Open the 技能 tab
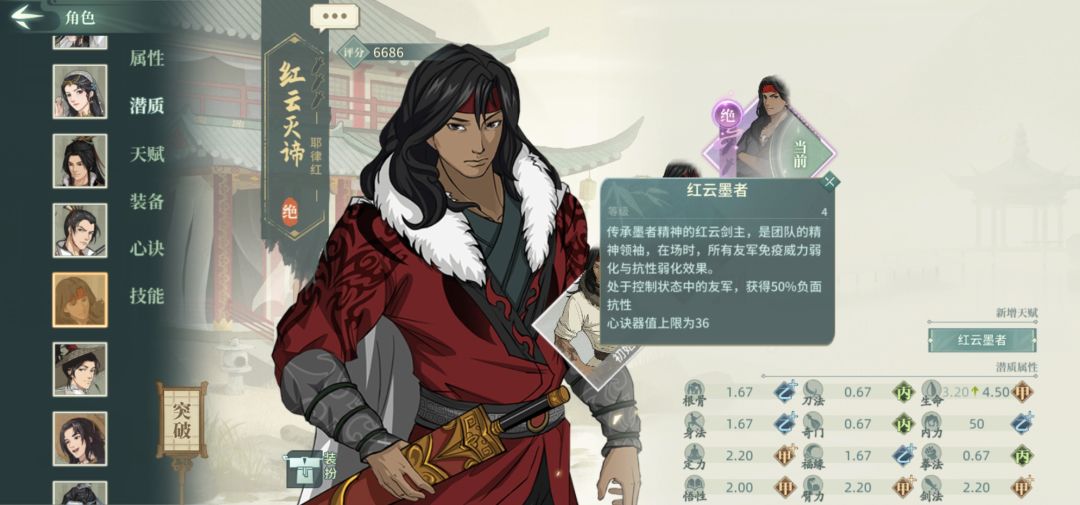The height and width of the screenshot is (505, 1080). coord(147,296)
